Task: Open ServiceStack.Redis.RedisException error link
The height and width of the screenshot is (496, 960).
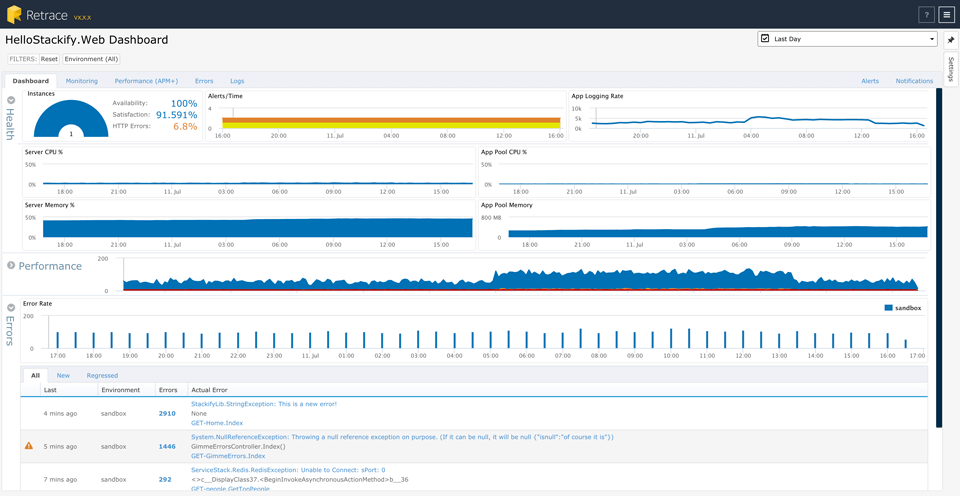Action: pos(289,470)
